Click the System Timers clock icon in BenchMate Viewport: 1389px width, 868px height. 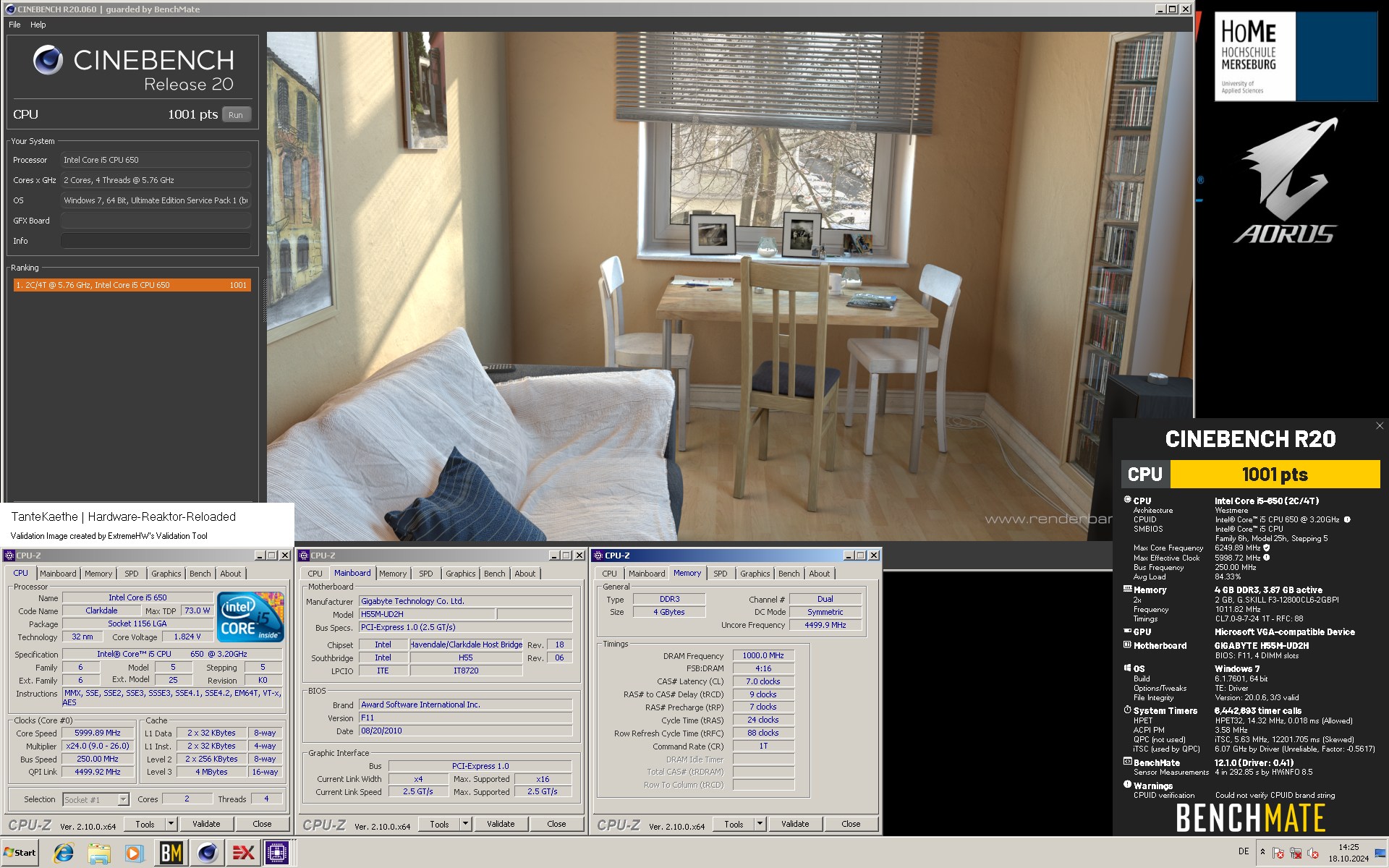point(1127,710)
